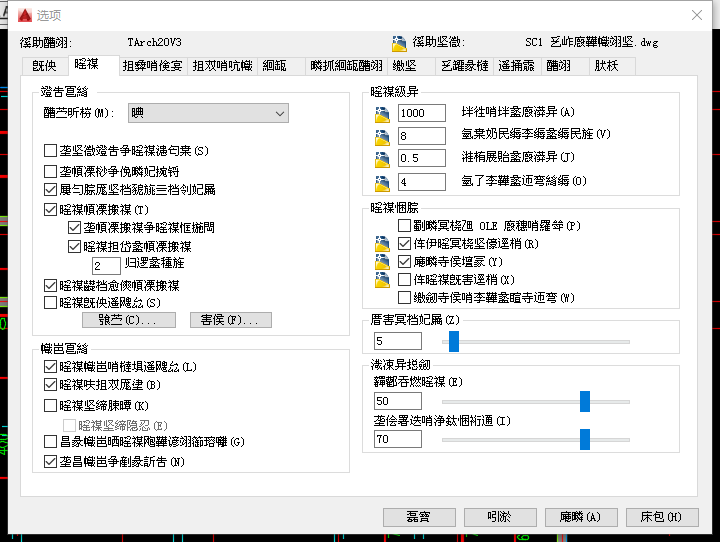
Task: Open the first tab, Files, left of the selected tab
Action: pos(45,66)
